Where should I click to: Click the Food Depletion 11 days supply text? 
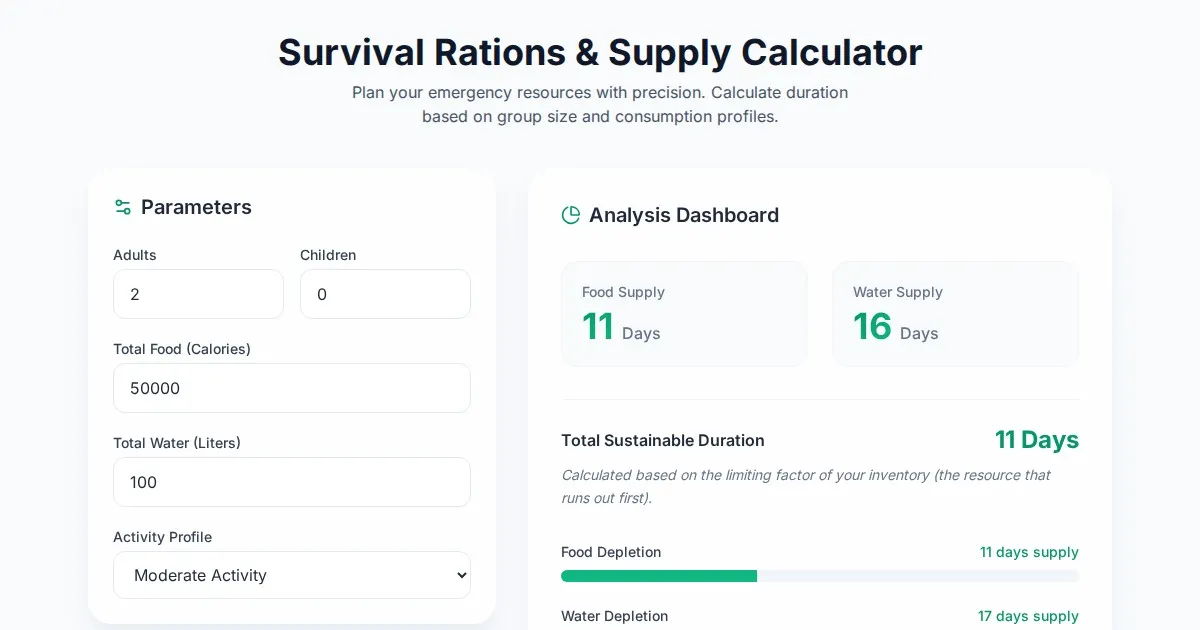coord(1028,552)
